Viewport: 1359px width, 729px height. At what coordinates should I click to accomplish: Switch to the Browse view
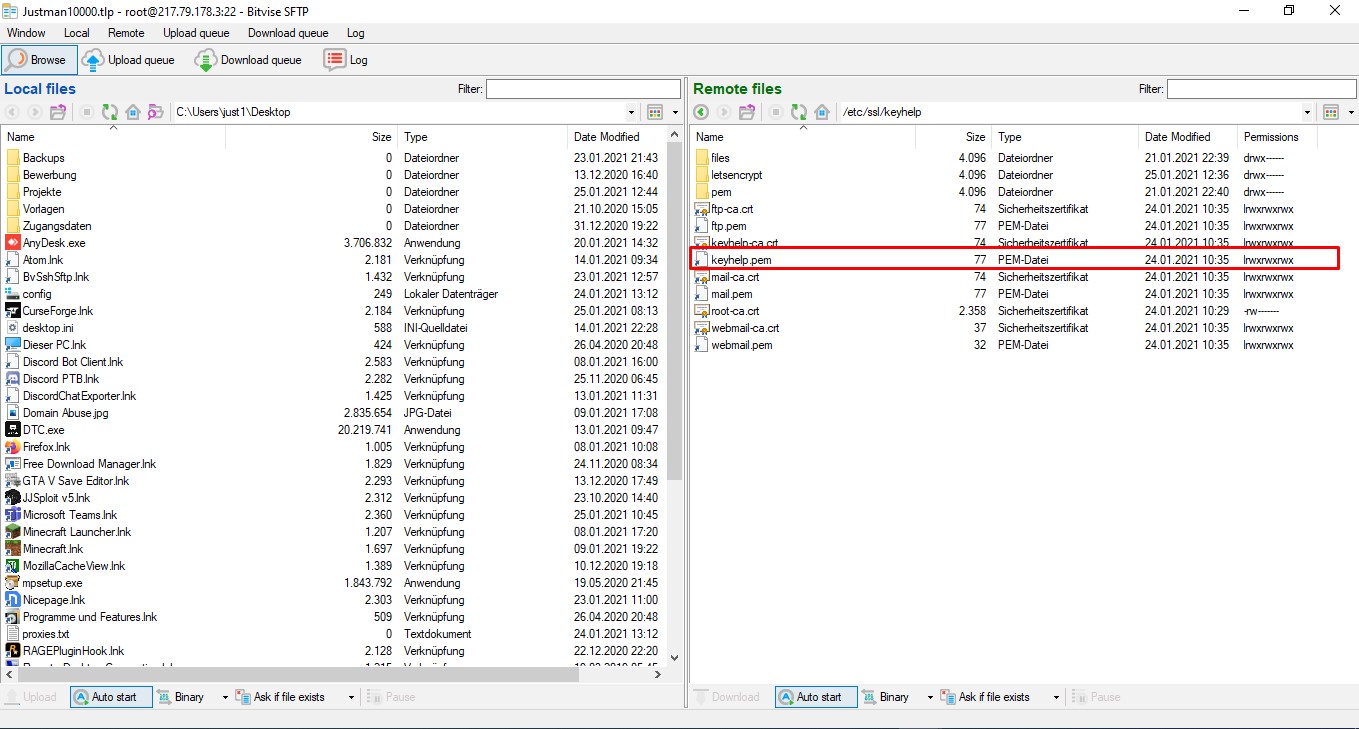pyautogui.click(x=38, y=60)
